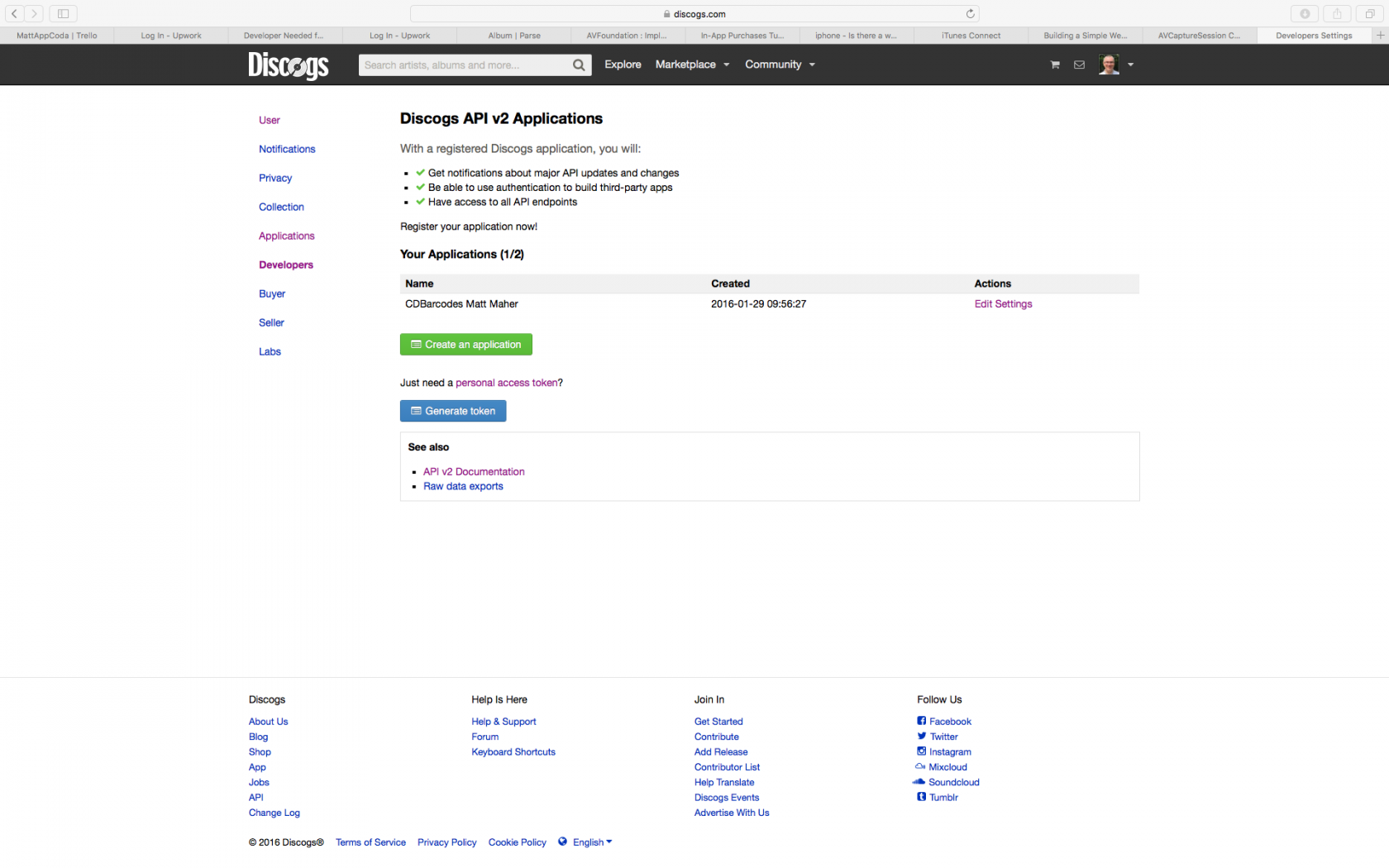
Task: Go forward with Safari's forward arrow
Action: [x=34, y=13]
